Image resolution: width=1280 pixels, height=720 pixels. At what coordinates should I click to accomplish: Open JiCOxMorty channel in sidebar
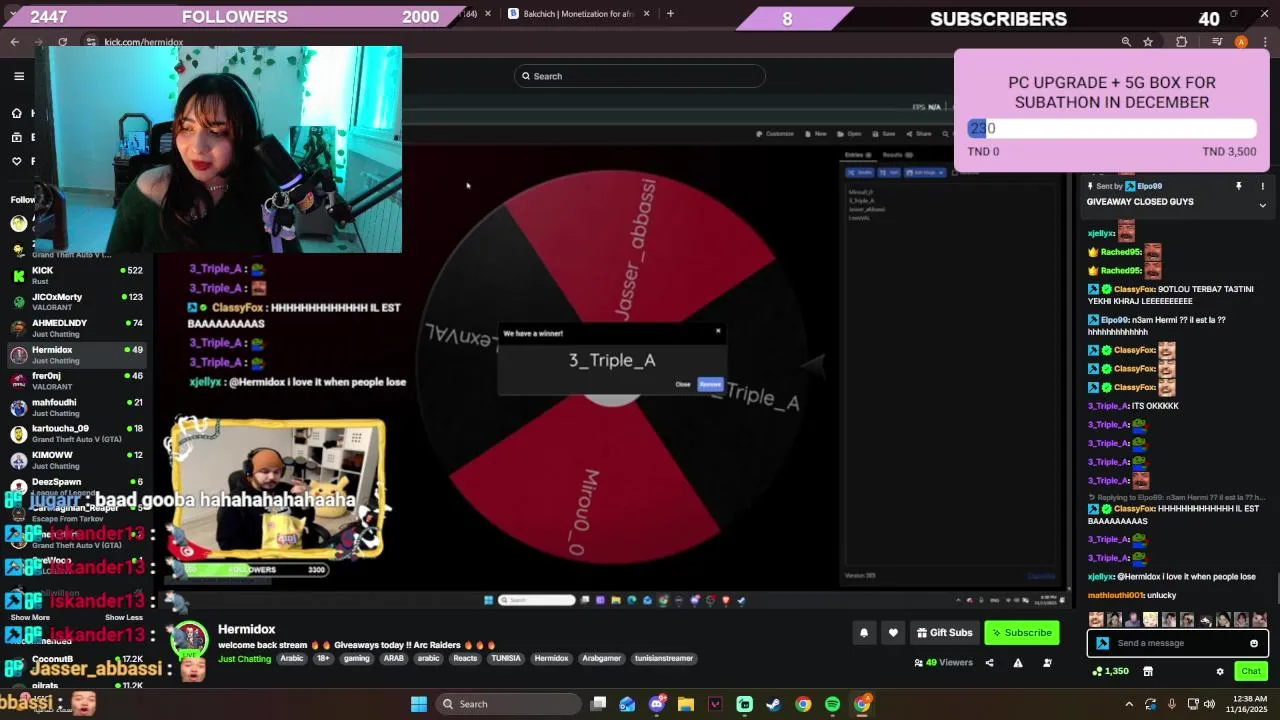click(x=77, y=301)
